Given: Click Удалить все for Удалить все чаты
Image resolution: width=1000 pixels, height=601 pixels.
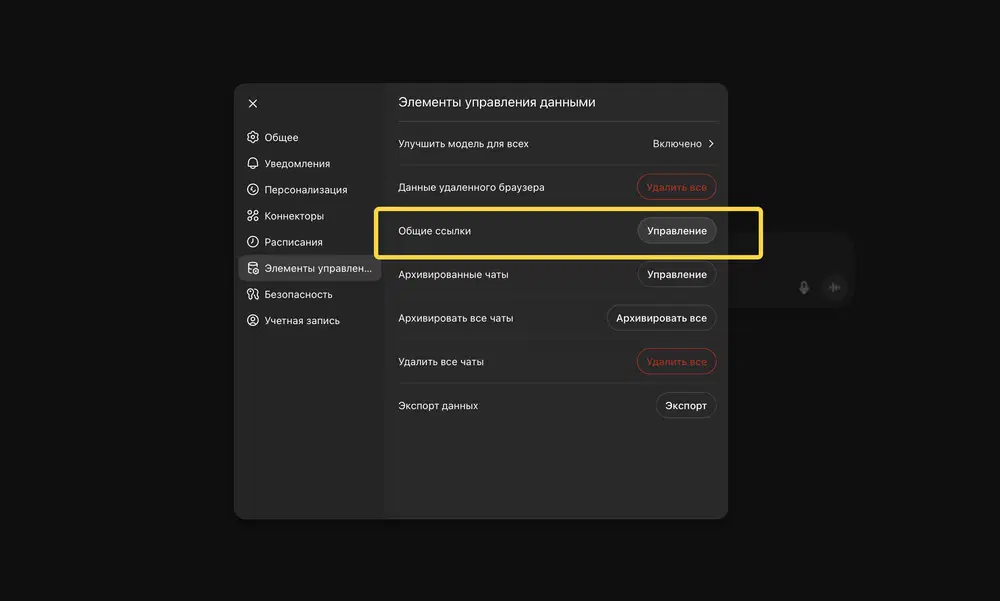Looking at the screenshot, I should tap(676, 362).
